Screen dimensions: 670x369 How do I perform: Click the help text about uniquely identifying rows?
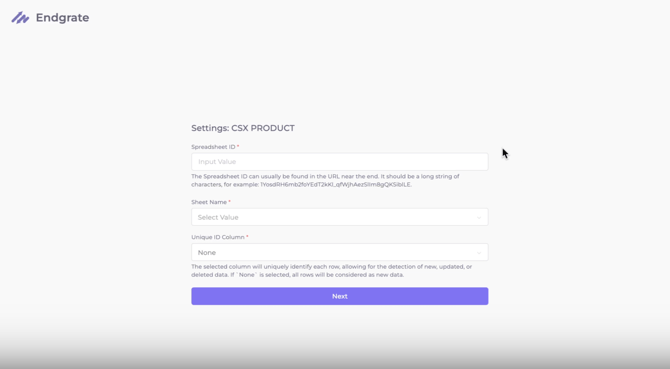(x=332, y=271)
